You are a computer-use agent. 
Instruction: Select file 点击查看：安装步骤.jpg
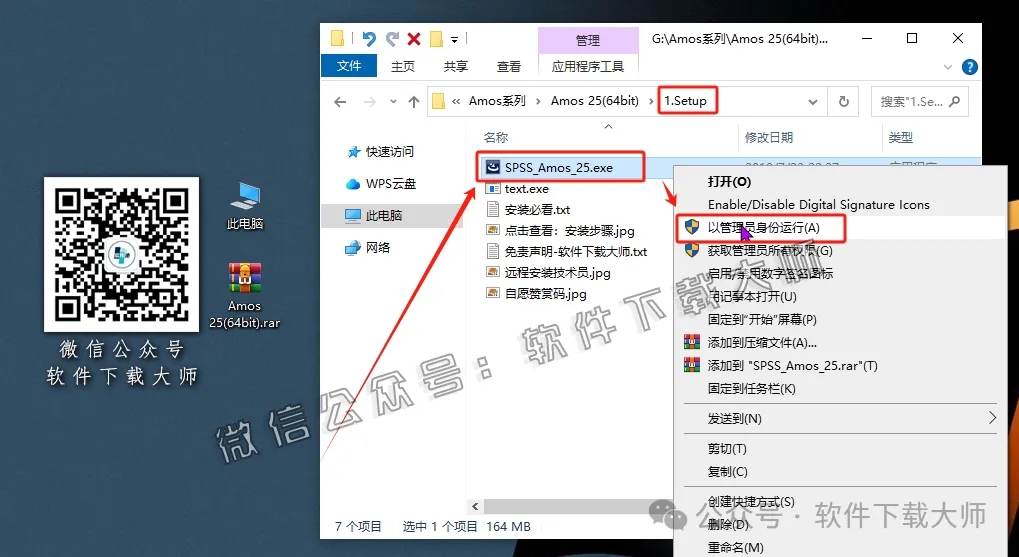569,231
